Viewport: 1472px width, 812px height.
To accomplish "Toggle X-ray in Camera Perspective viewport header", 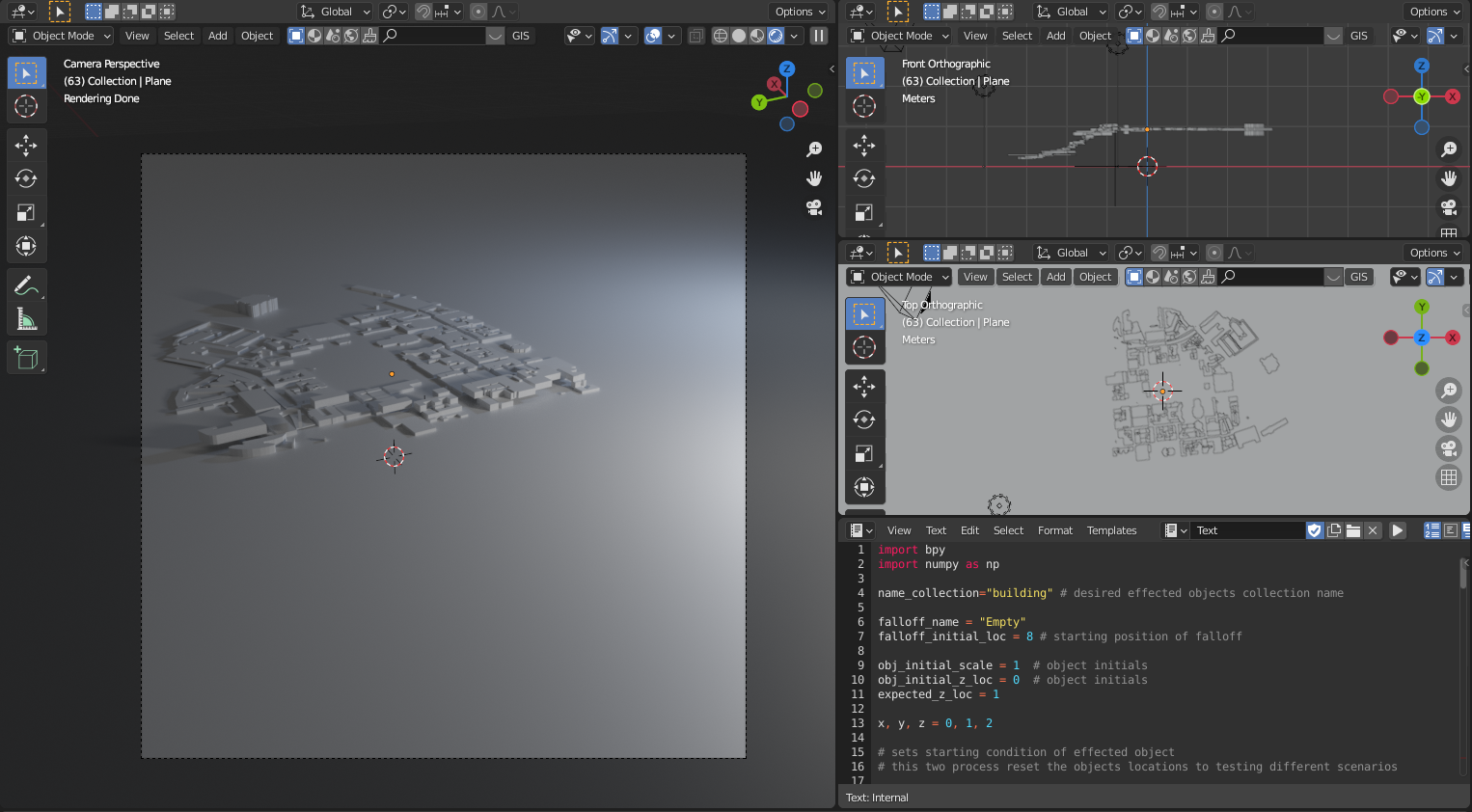I will pos(696,36).
